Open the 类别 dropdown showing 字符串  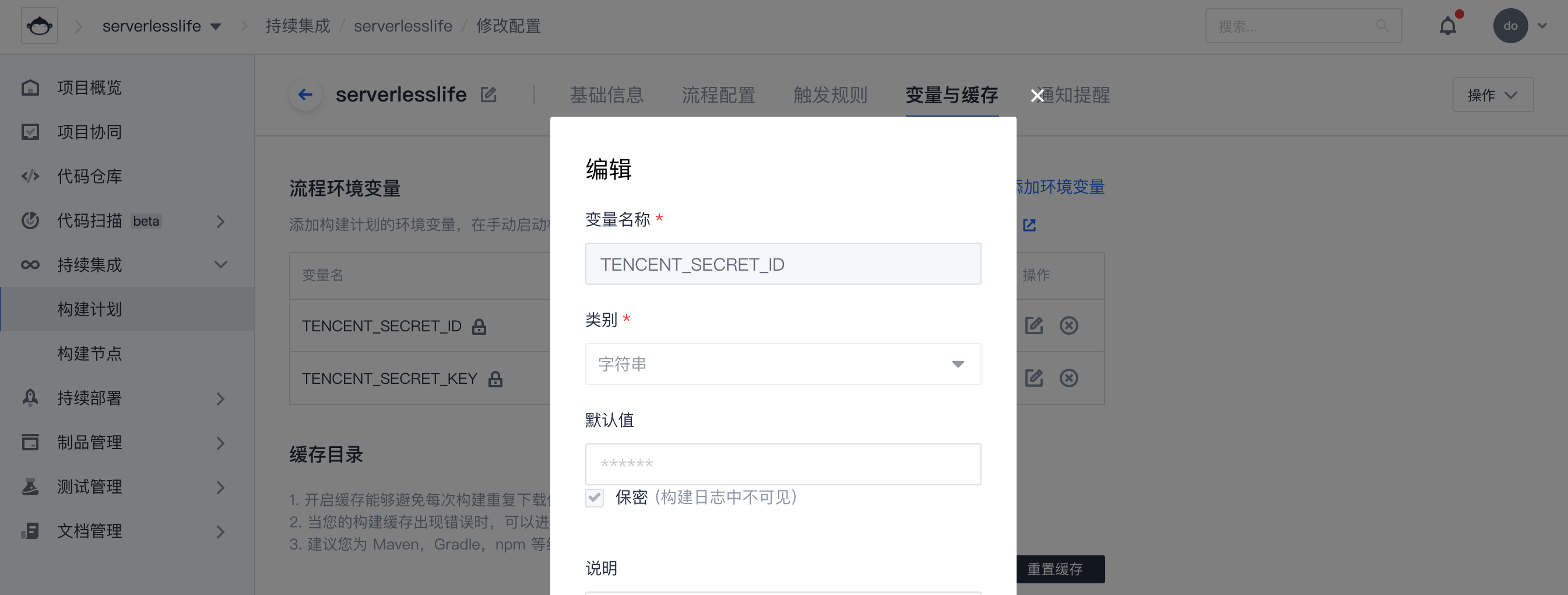[x=783, y=364]
